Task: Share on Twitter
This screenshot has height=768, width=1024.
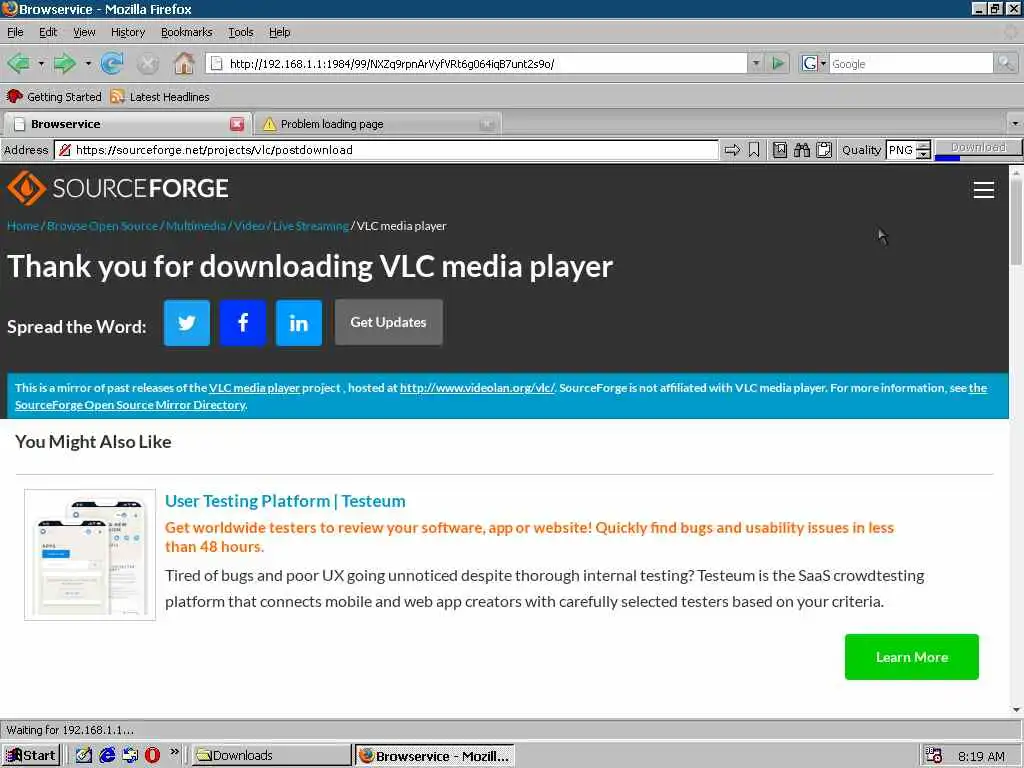Action: tap(187, 323)
